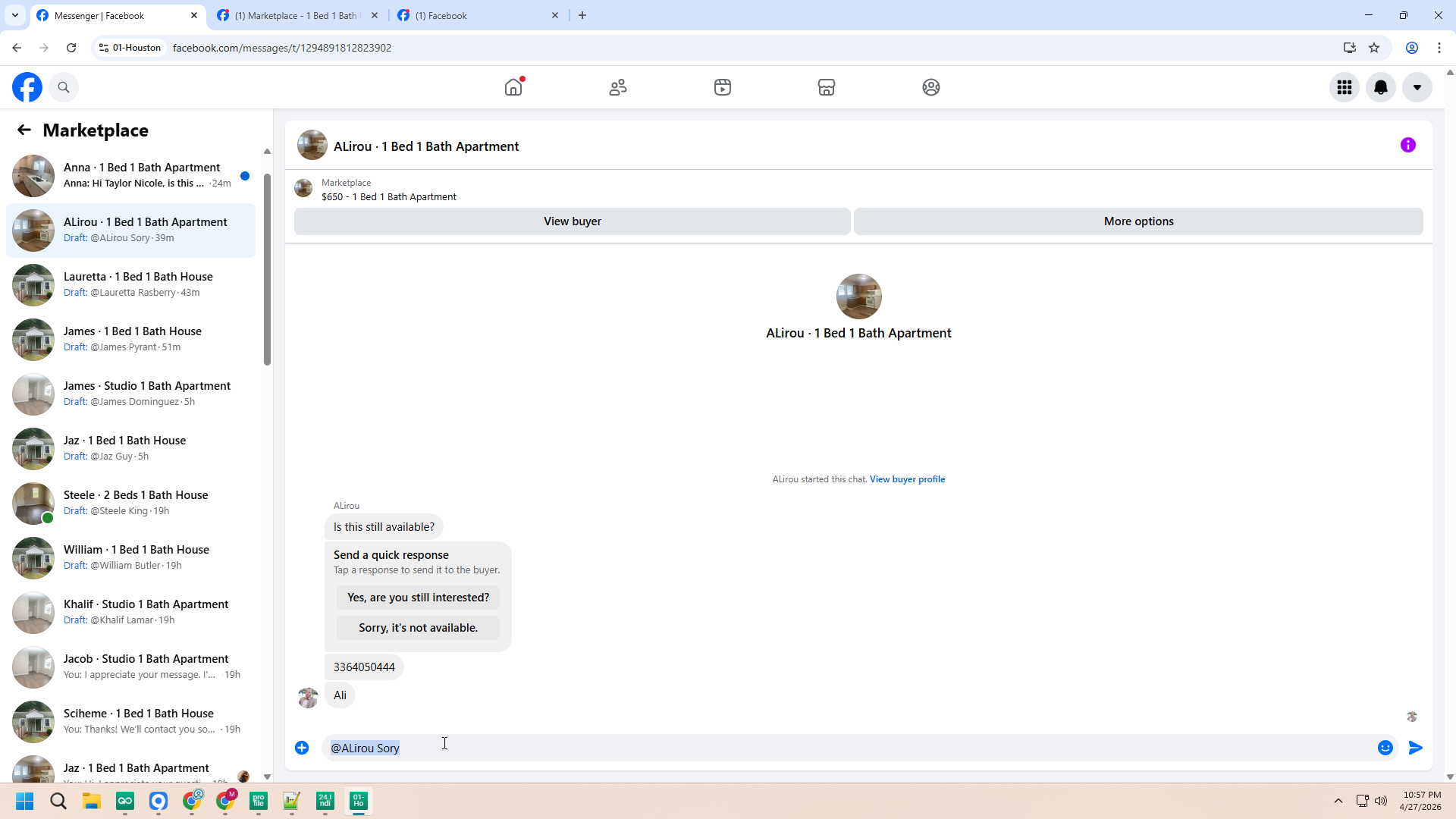Click the plus attachments icon in composer
The height and width of the screenshot is (819, 1456).
tap(302, 748)
